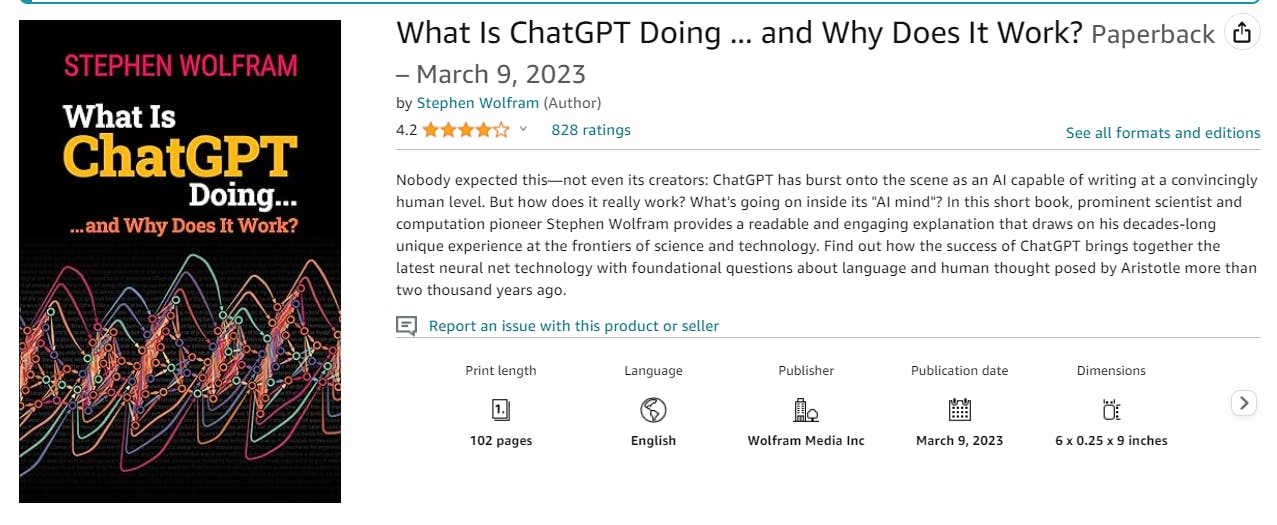Click the Wolfram Media Inc publisher text
The height and width of the screenshot is (525, 1277).
[x=806, y=441]
